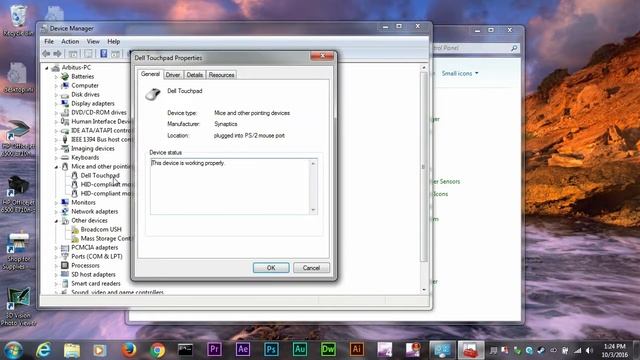Select the Shop for Supplies desktop icon

18,251
